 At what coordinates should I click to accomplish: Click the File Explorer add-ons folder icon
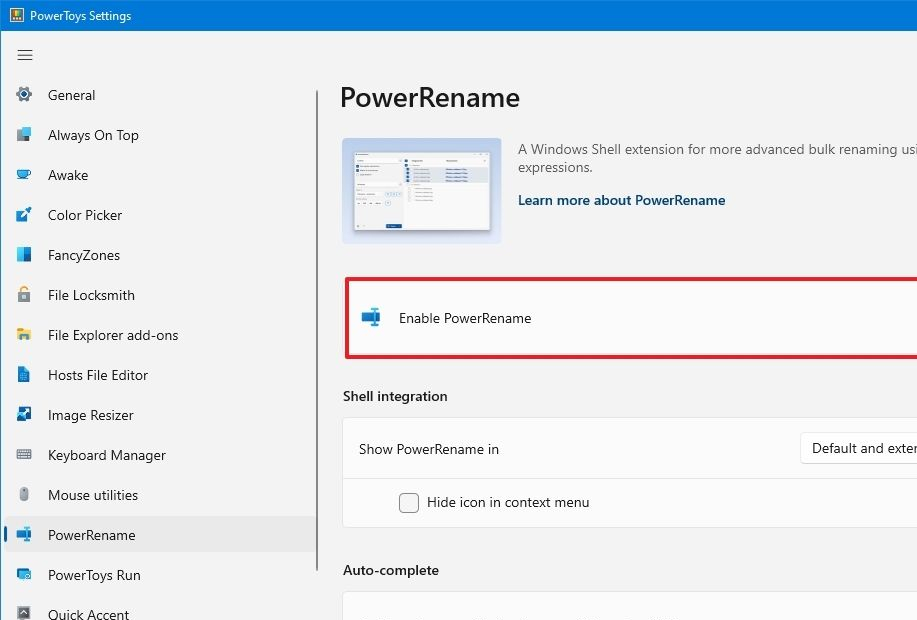click(x=24, y=335)
